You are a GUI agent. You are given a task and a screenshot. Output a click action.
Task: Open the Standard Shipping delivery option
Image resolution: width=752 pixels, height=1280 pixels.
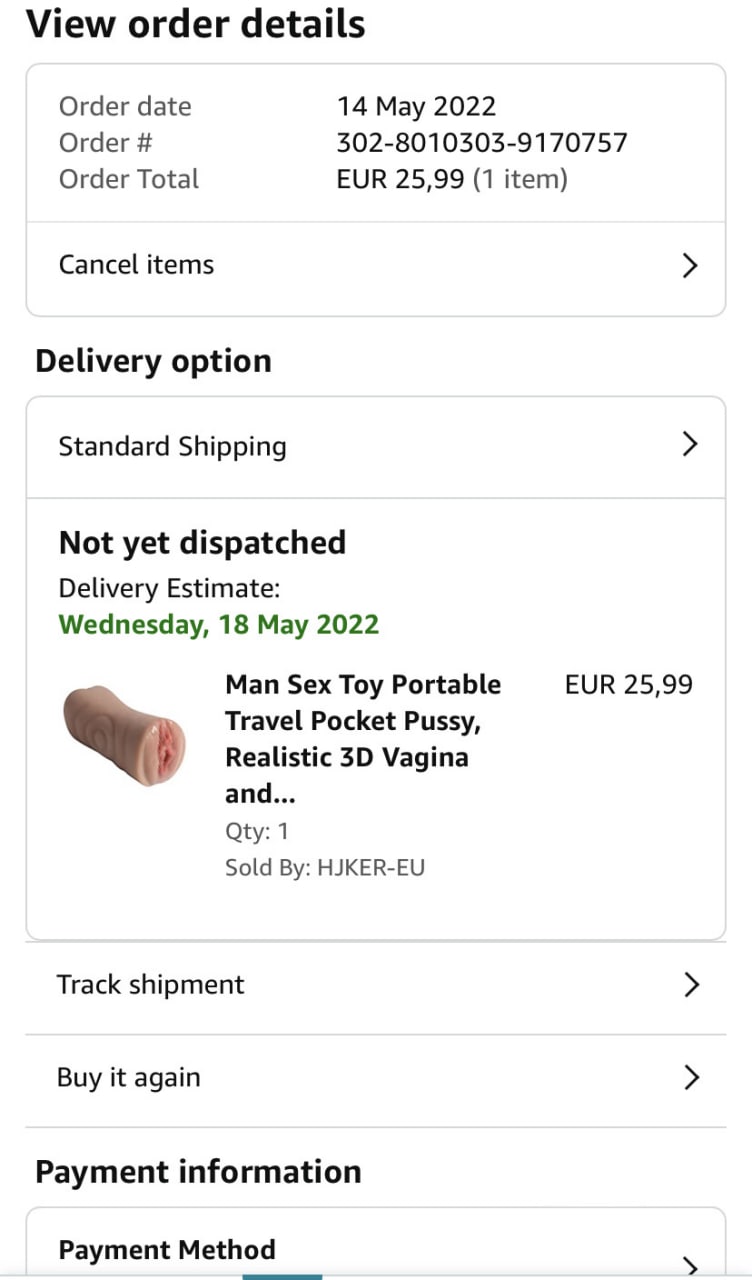[172, 446]
